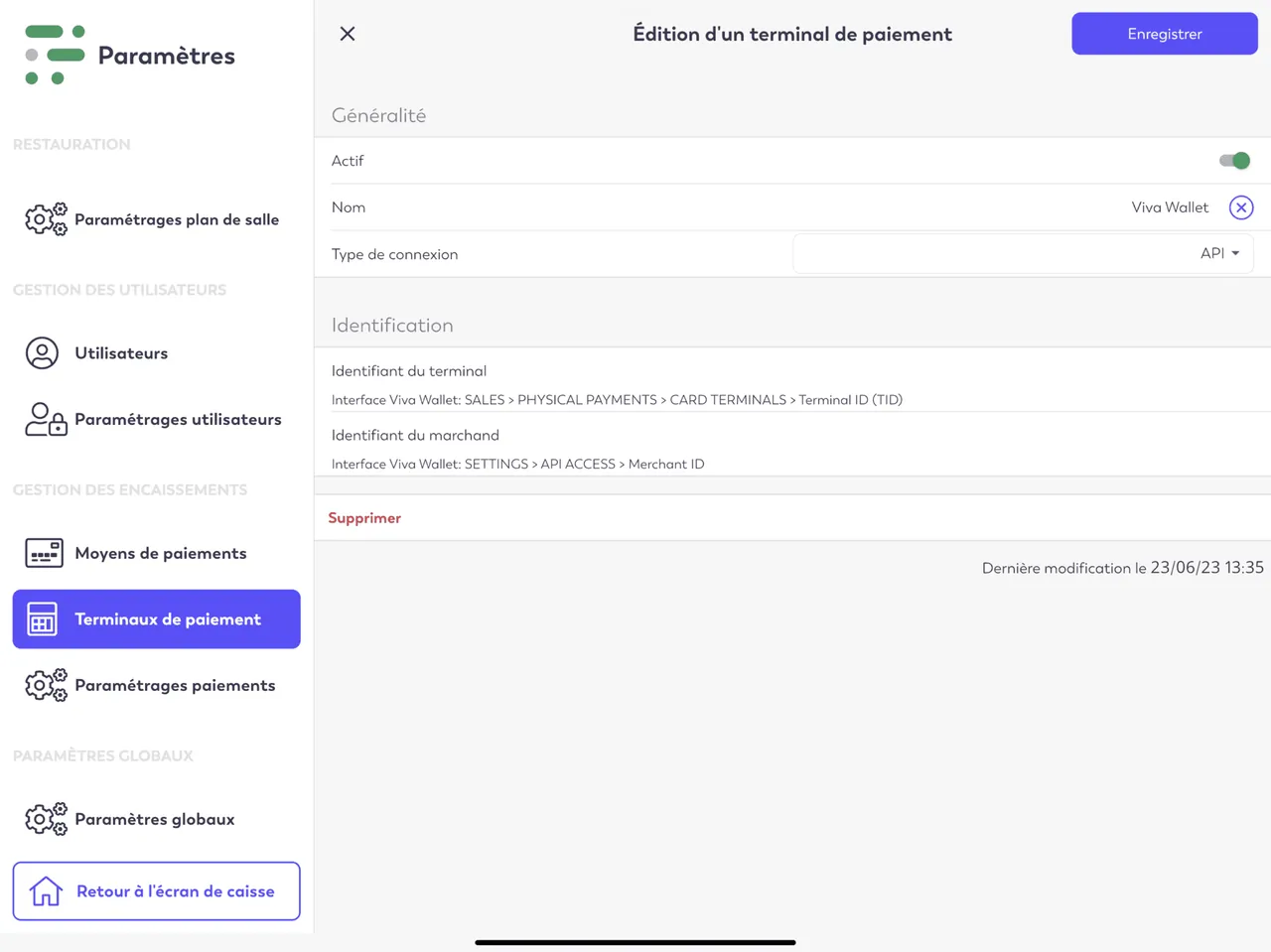
Task: Click the Paramètres globaux gears icon
Action: (46, 819)
